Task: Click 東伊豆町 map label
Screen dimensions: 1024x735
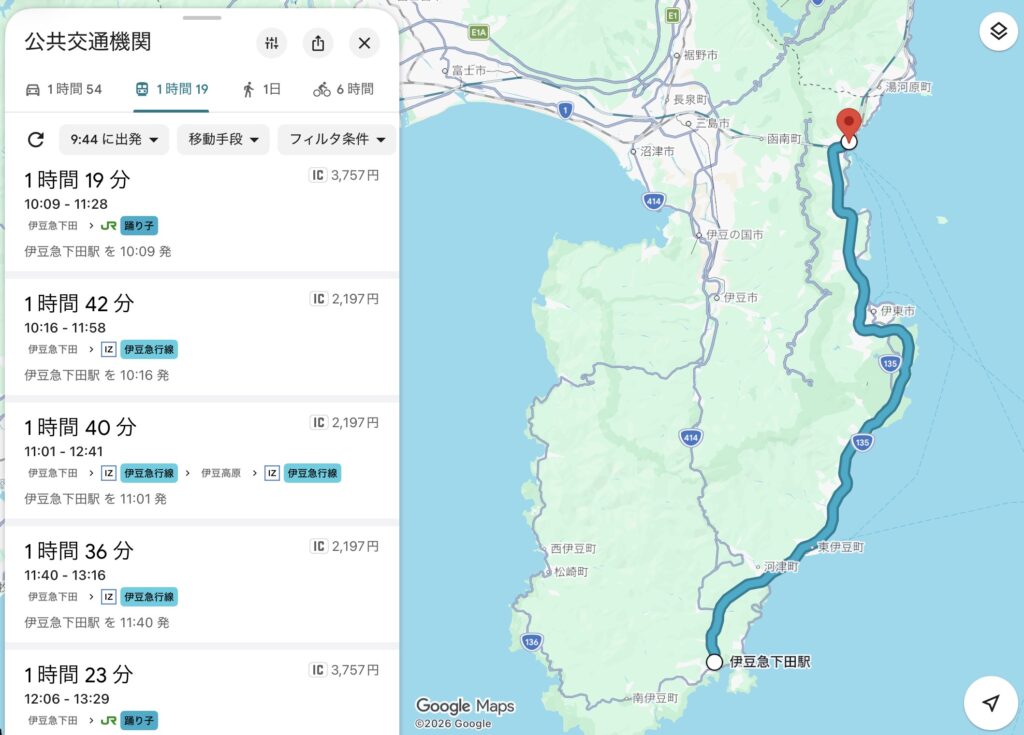Action: pos(841,547)
